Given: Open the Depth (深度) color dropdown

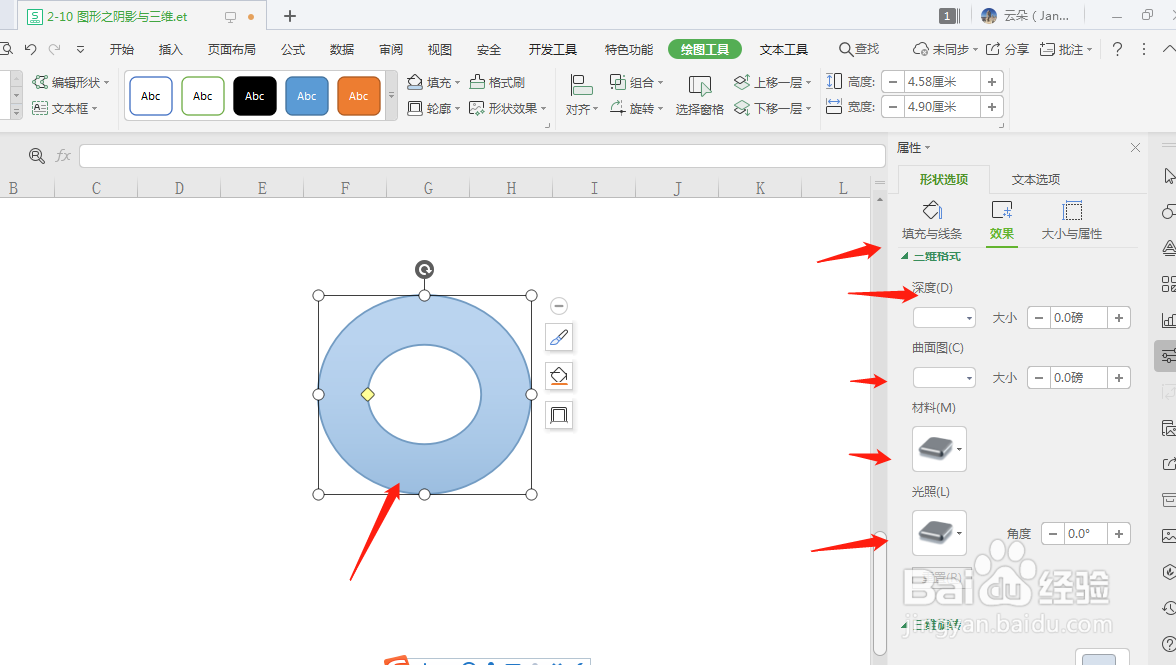Looking at the screenshot, I should point(944,318).
